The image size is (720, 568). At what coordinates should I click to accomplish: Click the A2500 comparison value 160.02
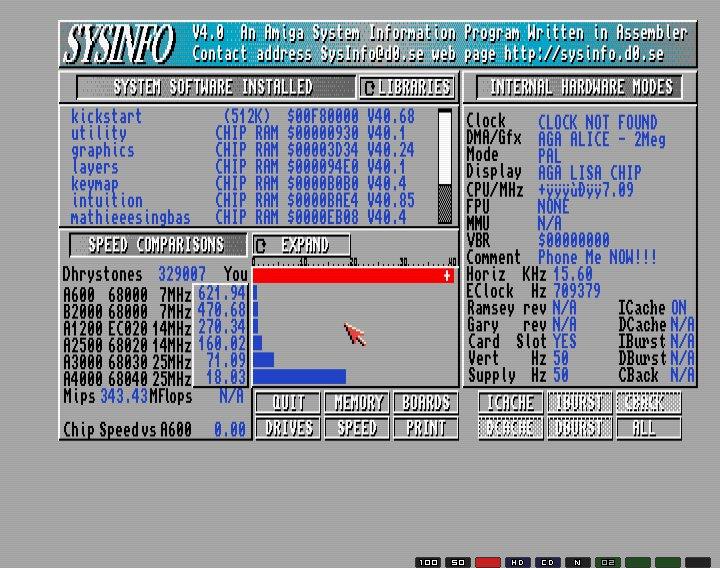coord(222,343)
